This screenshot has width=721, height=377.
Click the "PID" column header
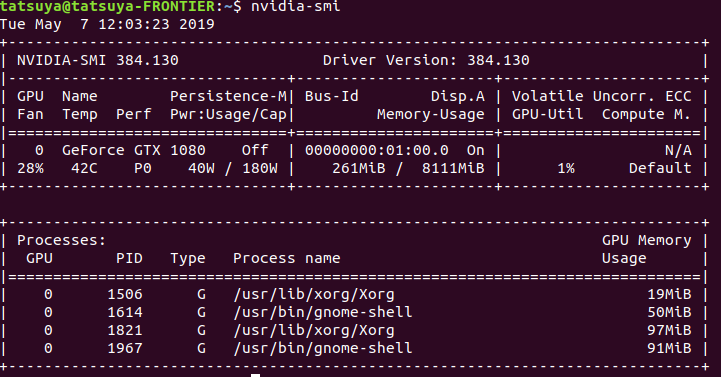tap(129, 258)
